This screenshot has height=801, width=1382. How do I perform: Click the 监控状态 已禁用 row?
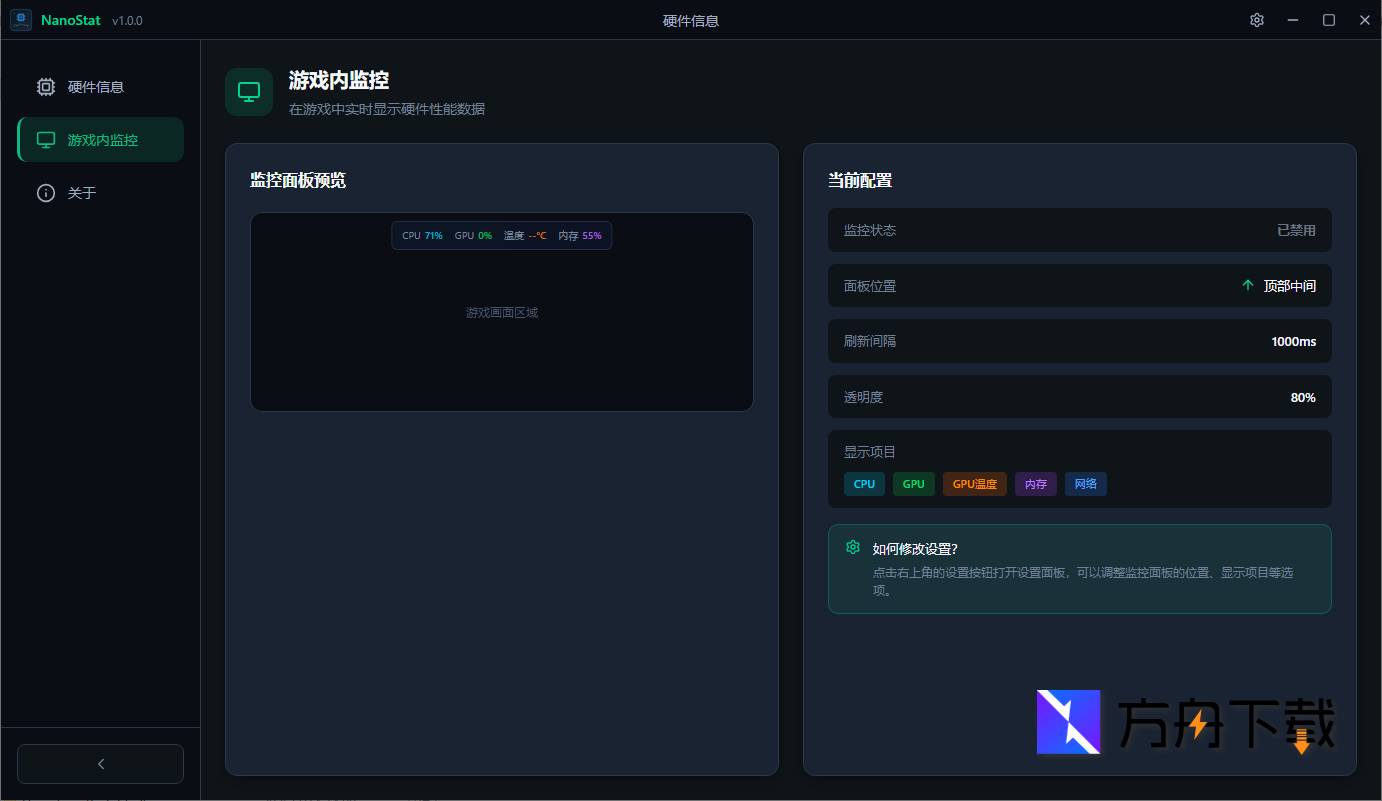point(1079,230)
